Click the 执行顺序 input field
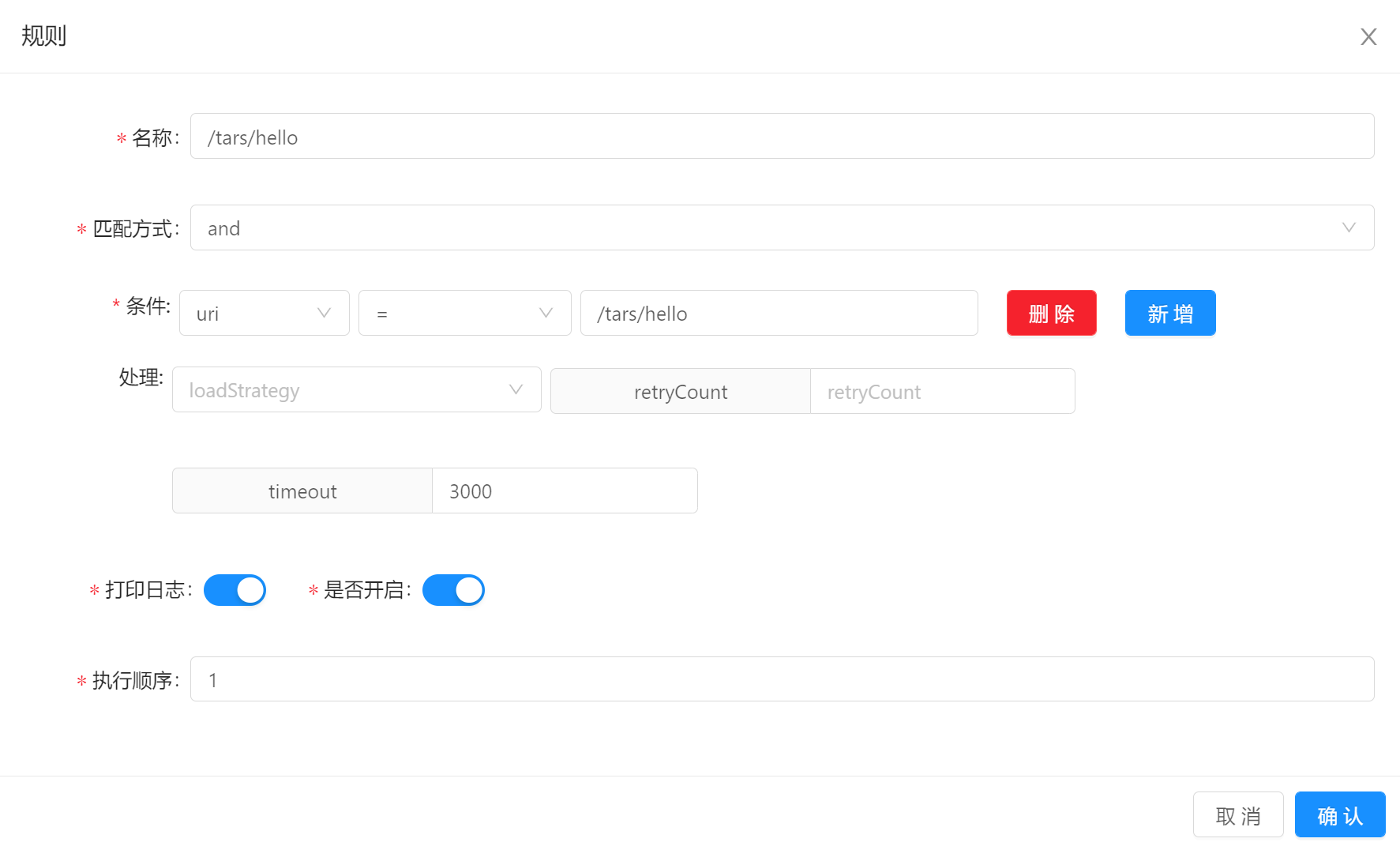The image size is (1400, 846). (x=781, y=679)
